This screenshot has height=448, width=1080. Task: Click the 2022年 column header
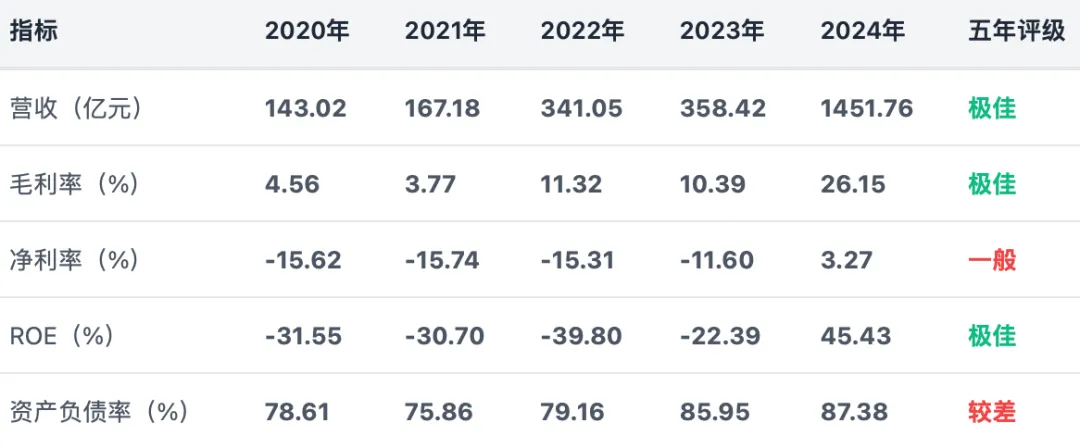(583, 32)
